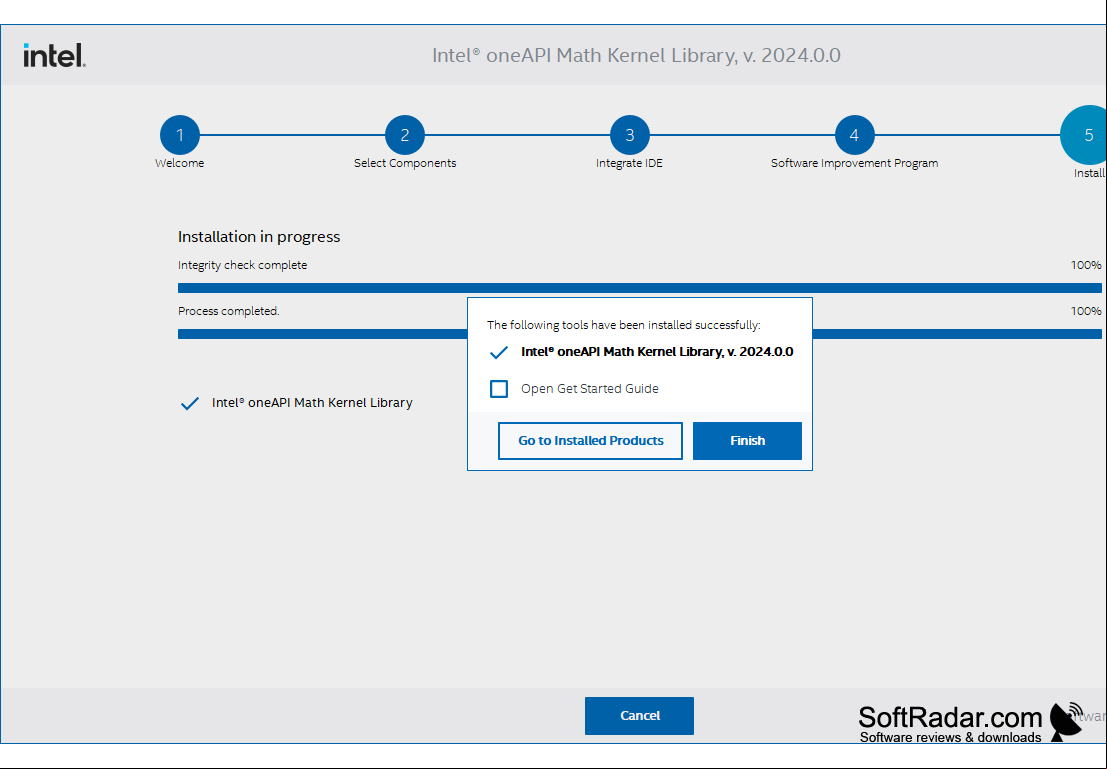Click the 'Welcome' step label
1107x769 pixels.
[x=179, y=163]
